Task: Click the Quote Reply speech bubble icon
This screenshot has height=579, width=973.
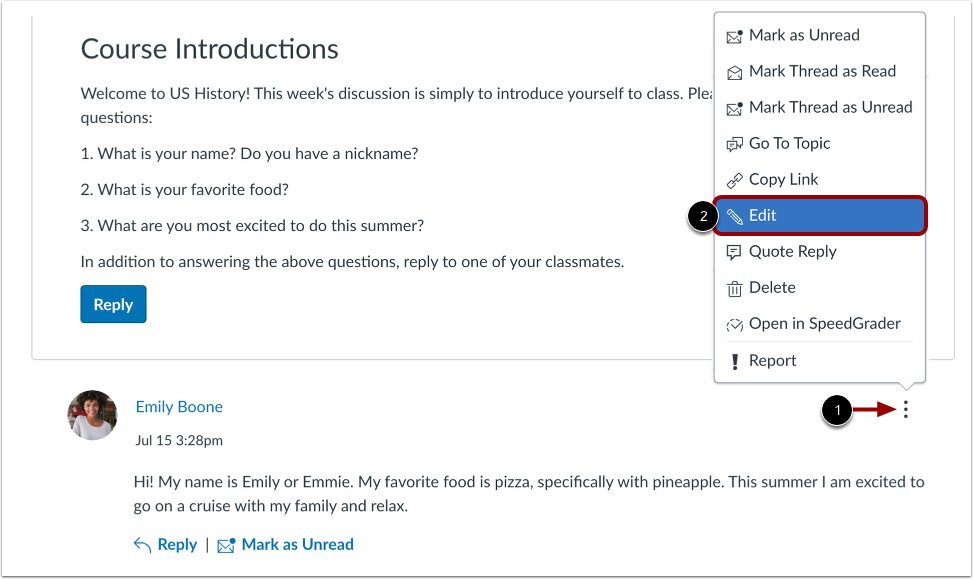Action: click(x=736, y=251)
